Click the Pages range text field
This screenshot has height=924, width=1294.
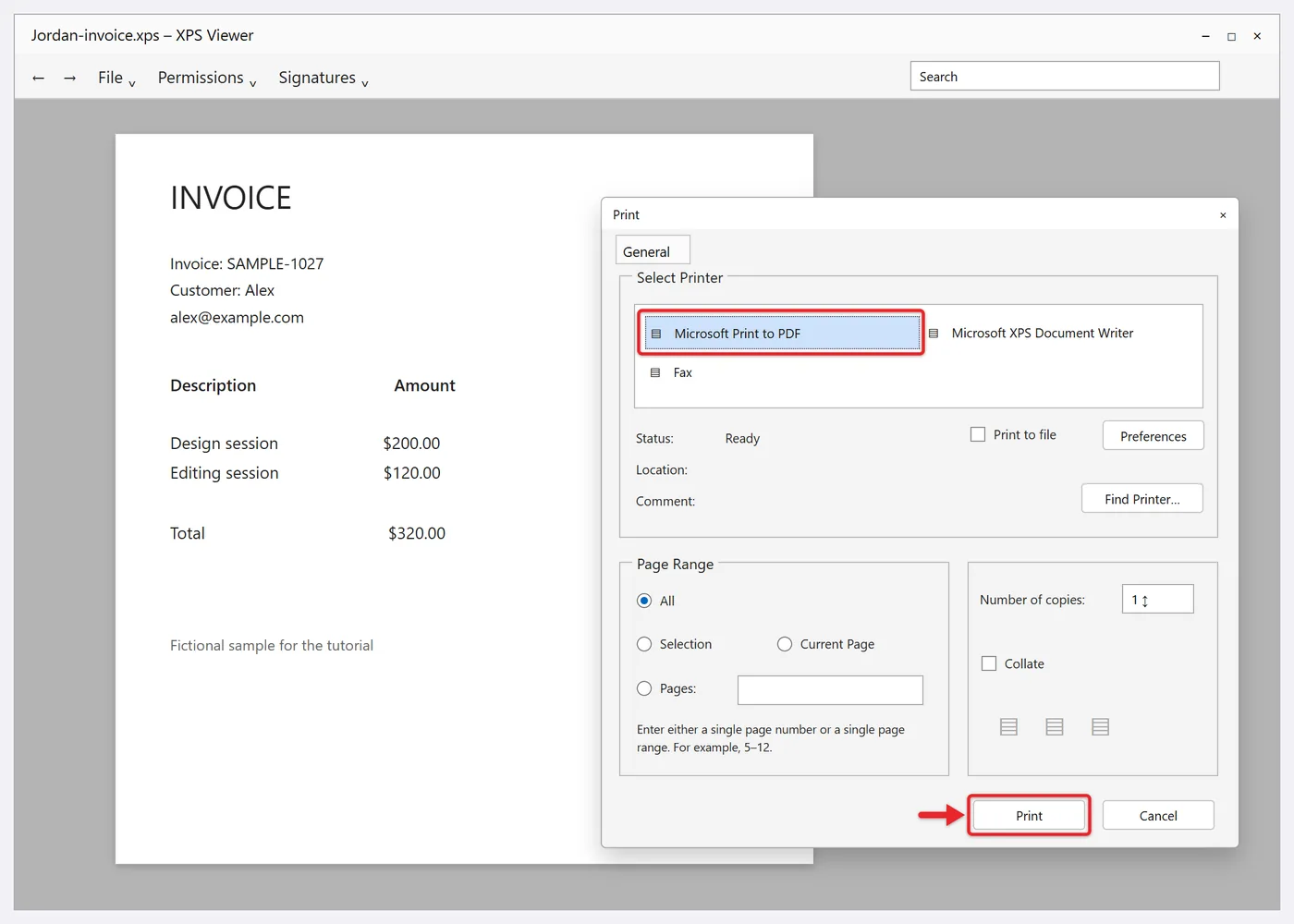point(830,689)
